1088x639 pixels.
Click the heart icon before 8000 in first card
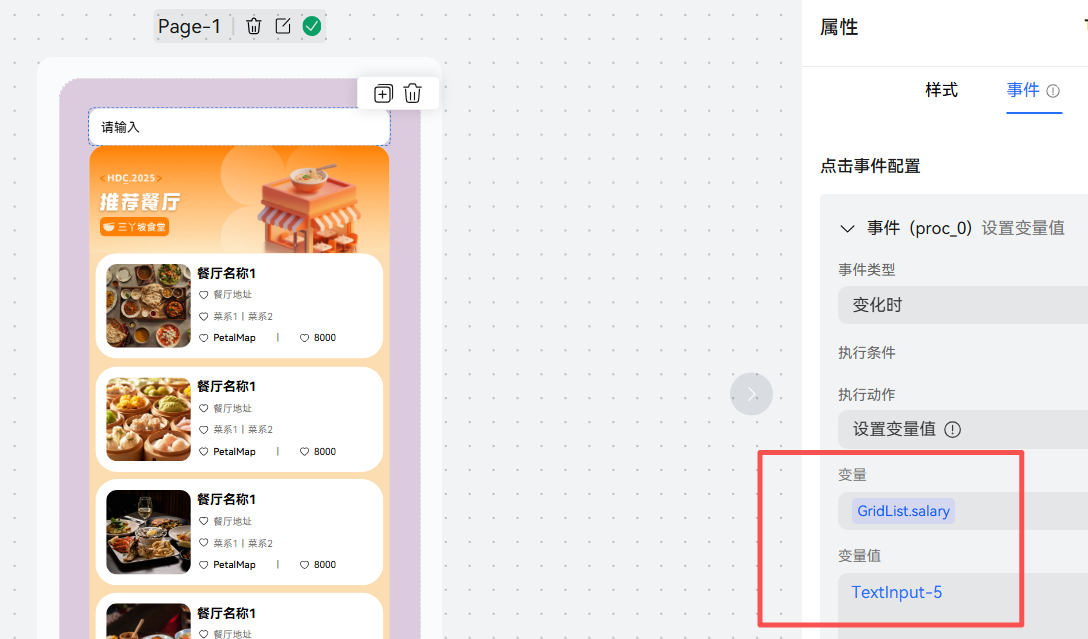pos(305,338)
